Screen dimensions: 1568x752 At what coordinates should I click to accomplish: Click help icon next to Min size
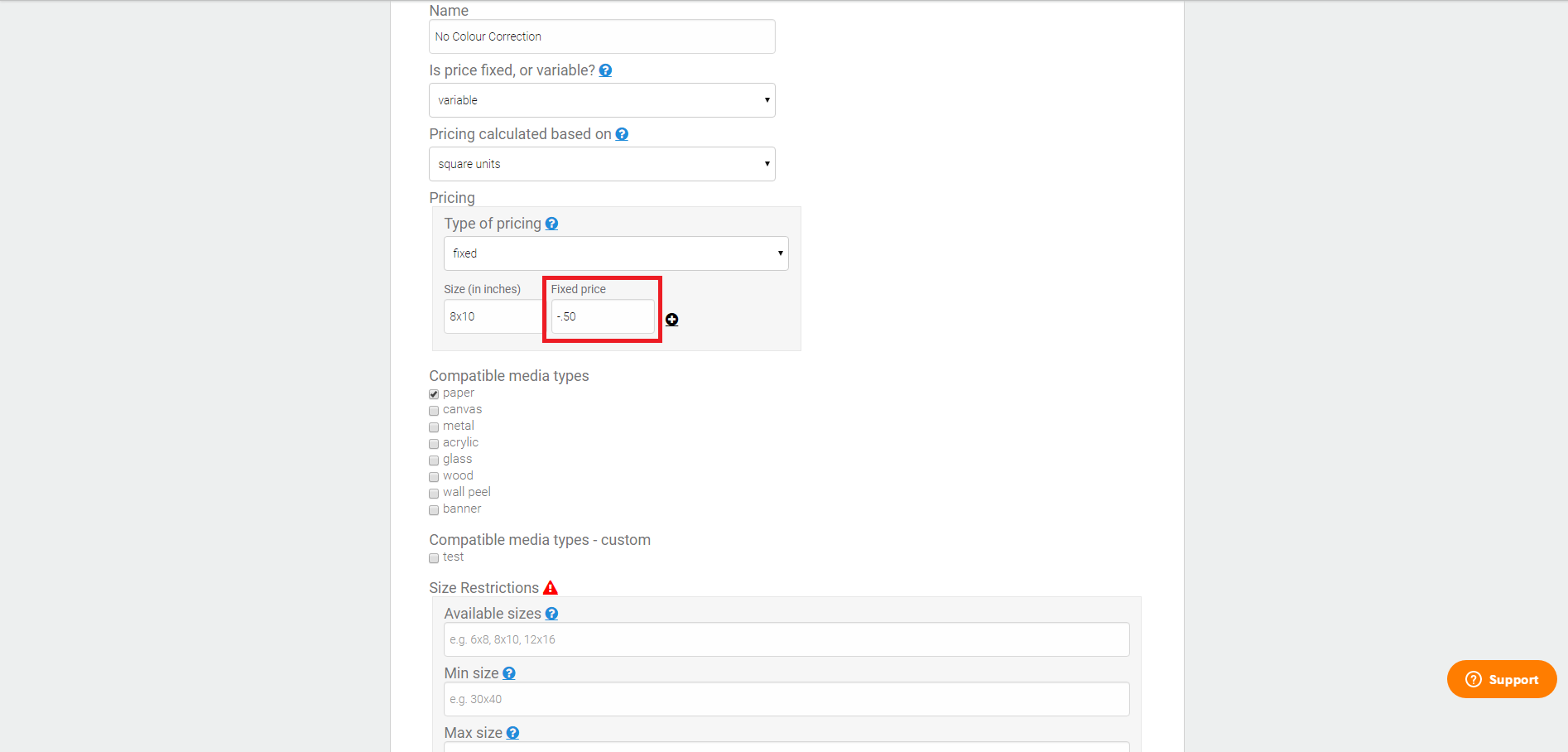tap(509, 673)
